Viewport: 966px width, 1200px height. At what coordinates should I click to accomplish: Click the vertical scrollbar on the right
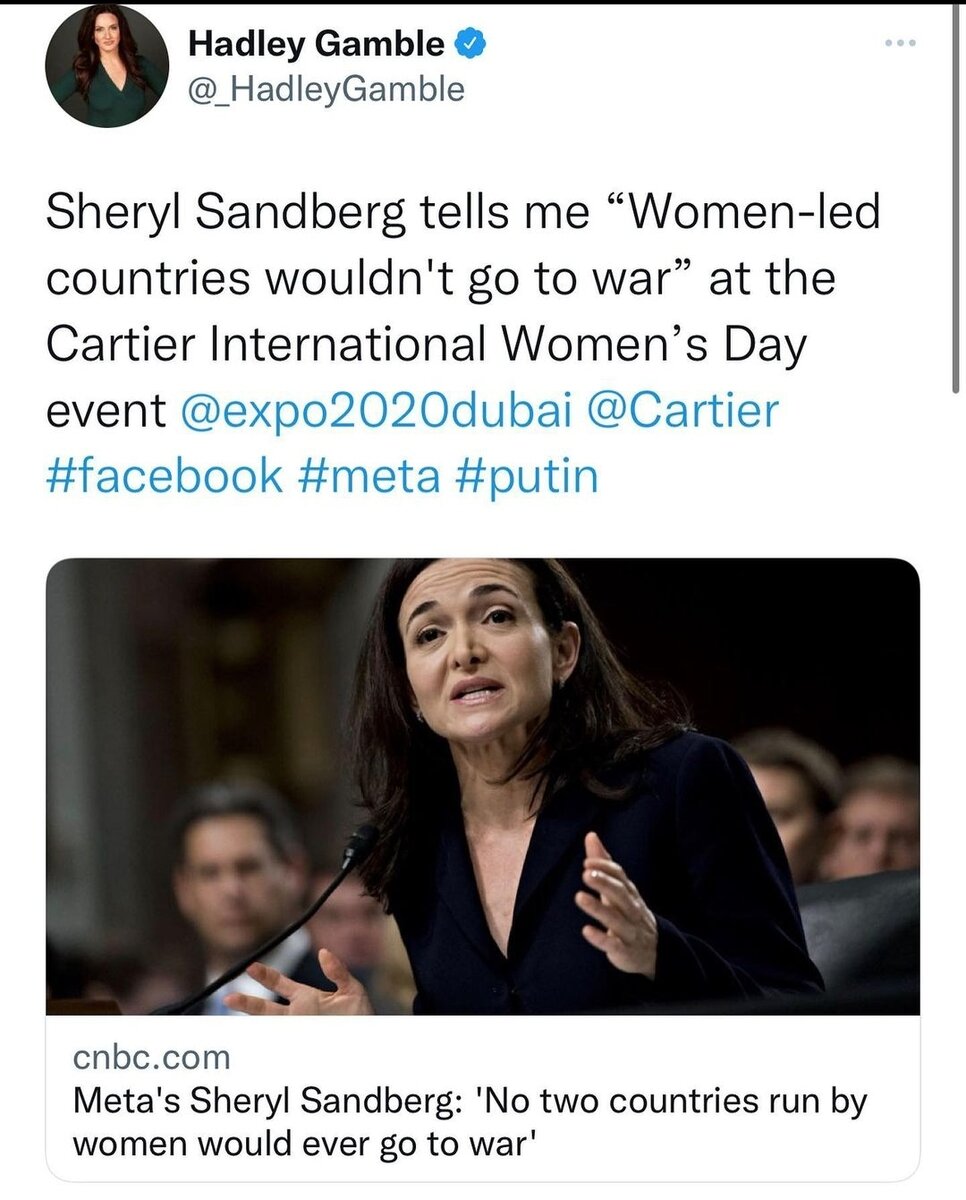point(956,200)
